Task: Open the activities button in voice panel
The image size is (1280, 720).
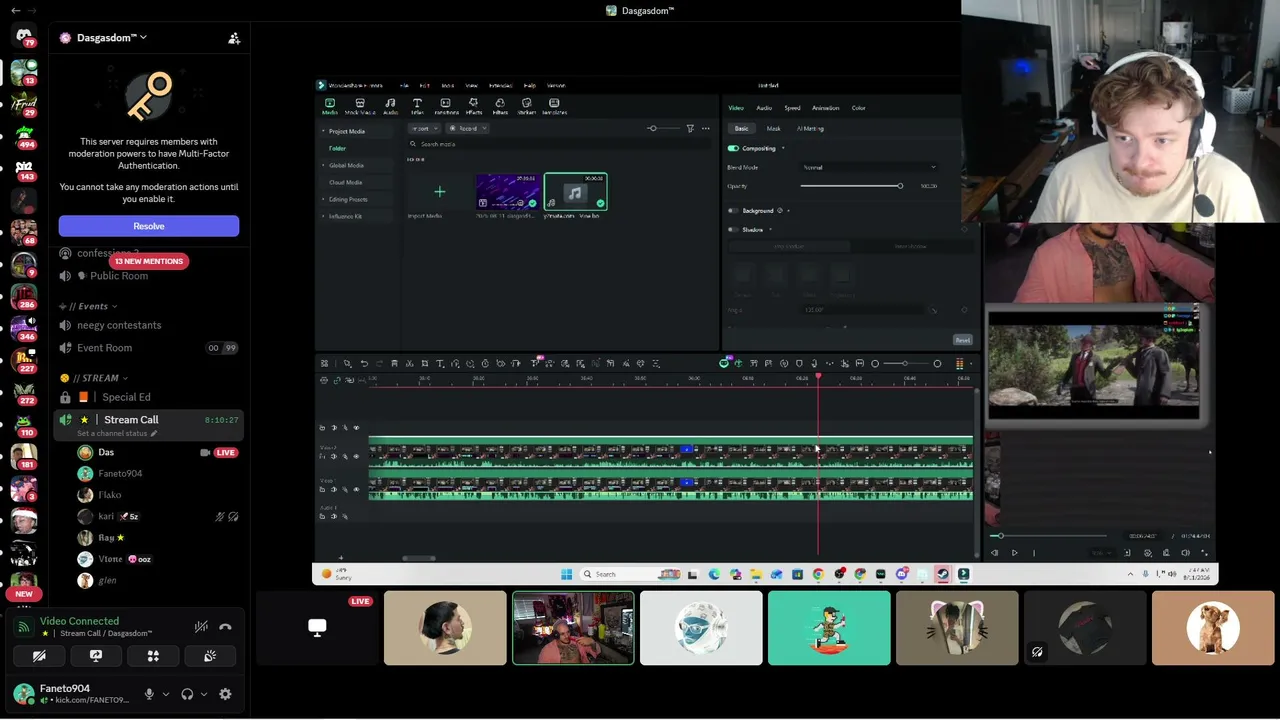Action: point(153,656)
